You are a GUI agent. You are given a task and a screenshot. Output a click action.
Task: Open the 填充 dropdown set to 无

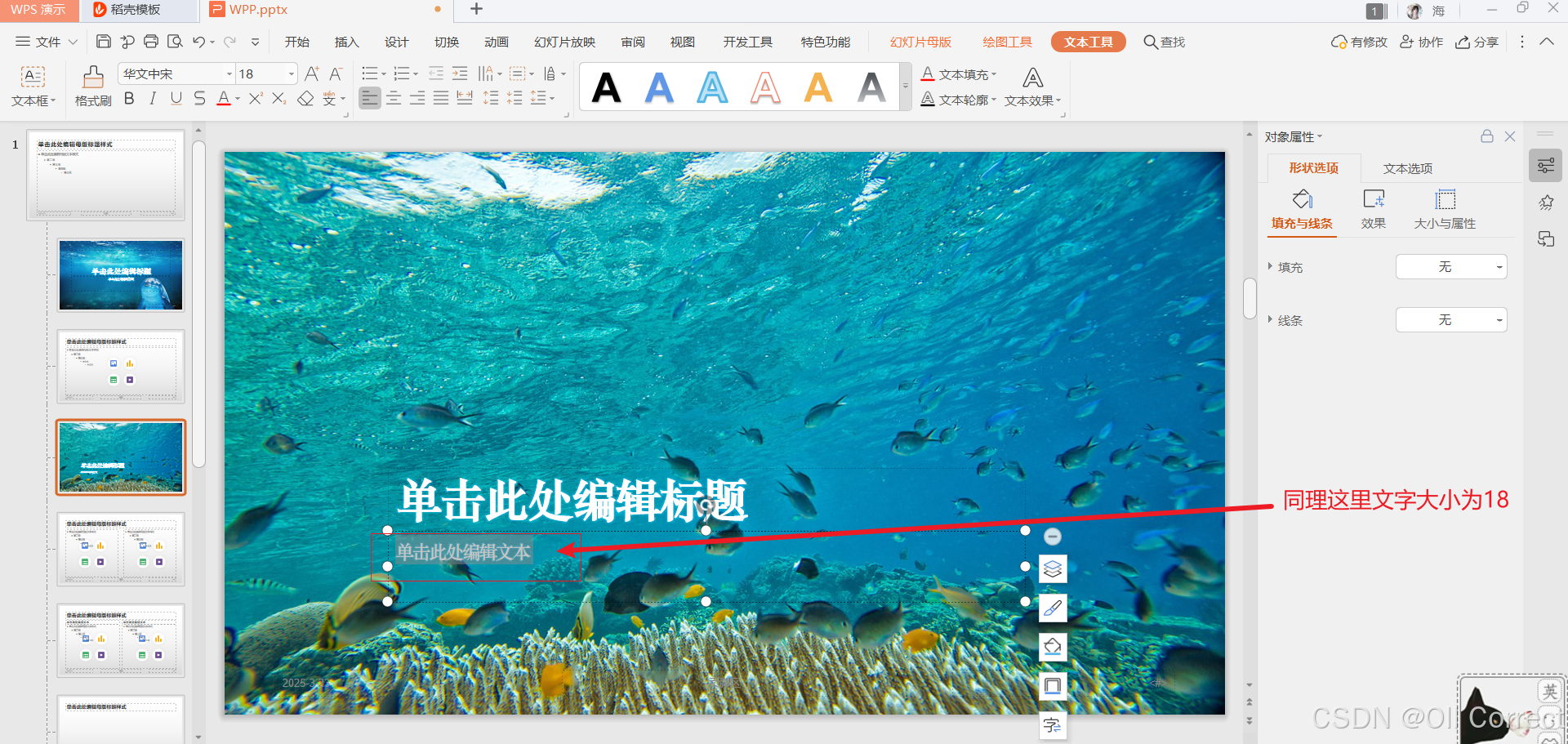(x=1451, y=267)
